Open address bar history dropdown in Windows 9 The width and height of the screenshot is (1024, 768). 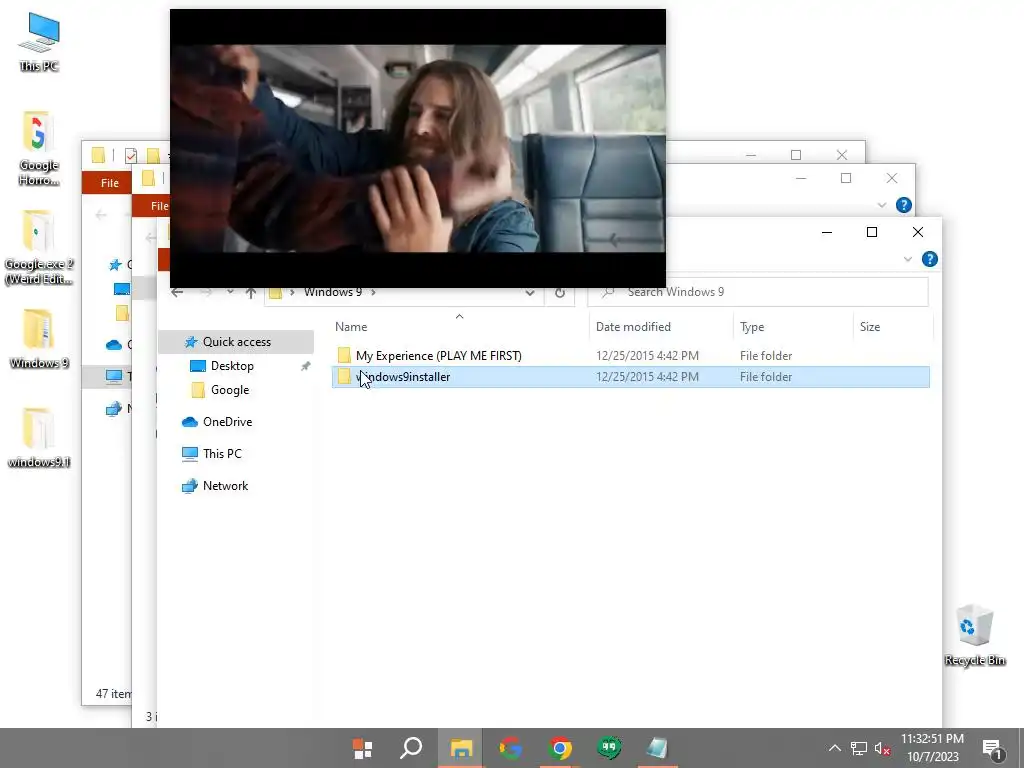[530, 293]
